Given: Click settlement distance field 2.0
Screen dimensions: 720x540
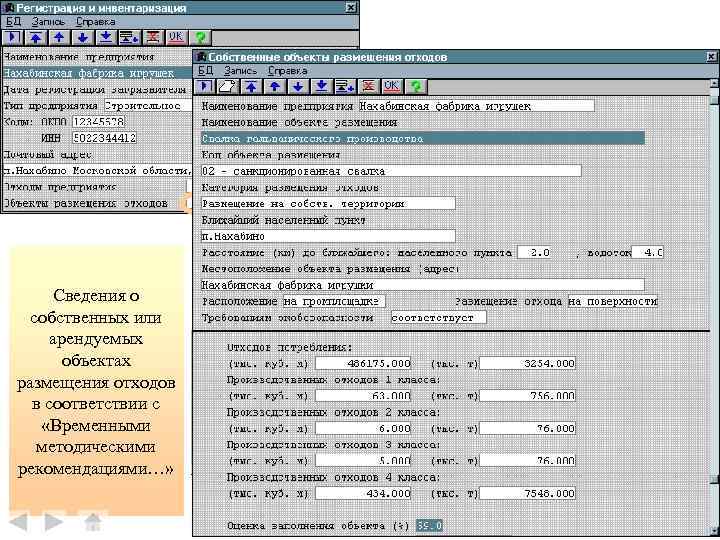Looking at the screenshot, I should 534,253.
